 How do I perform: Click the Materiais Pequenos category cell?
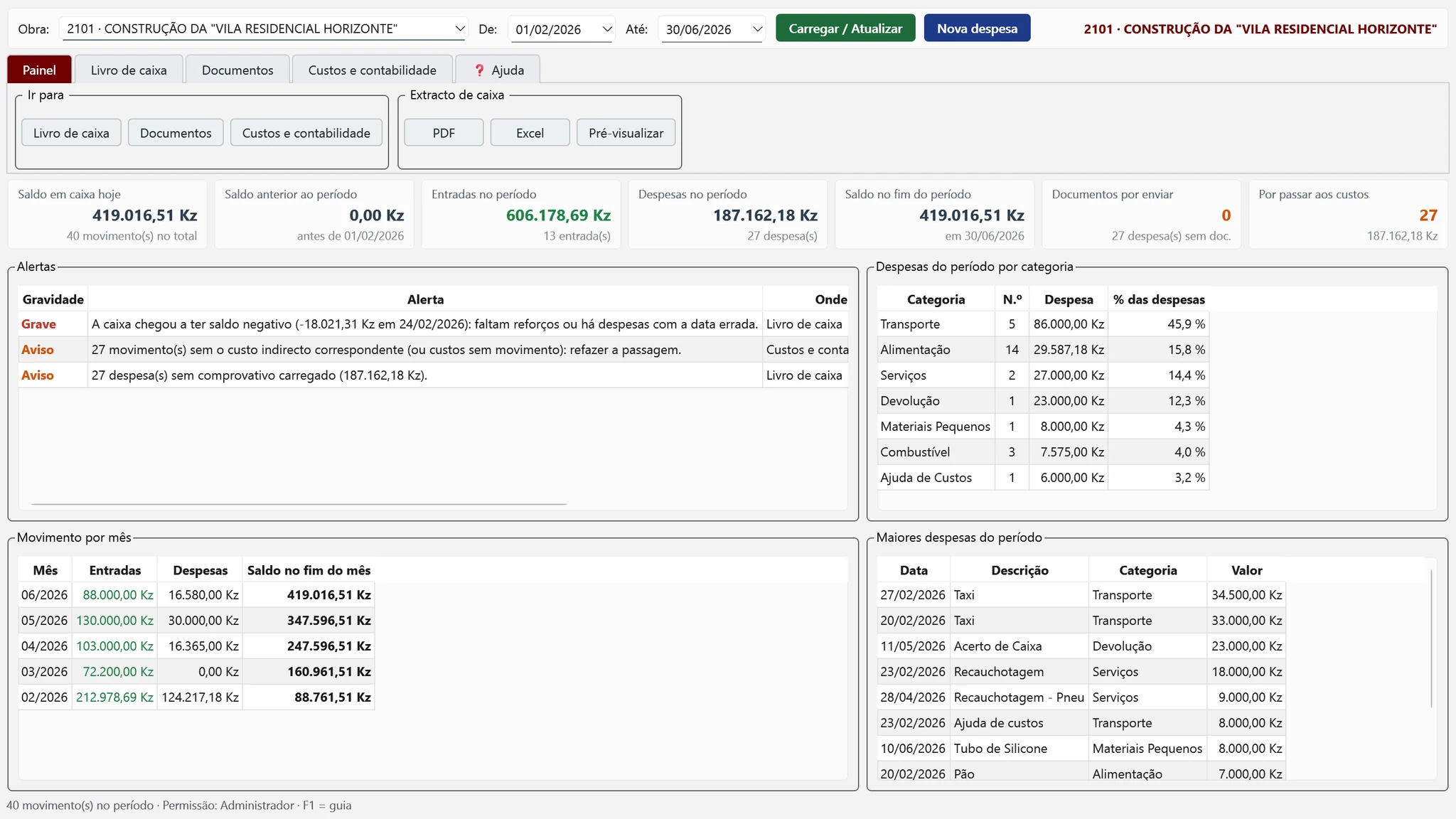tap(936, 427)
